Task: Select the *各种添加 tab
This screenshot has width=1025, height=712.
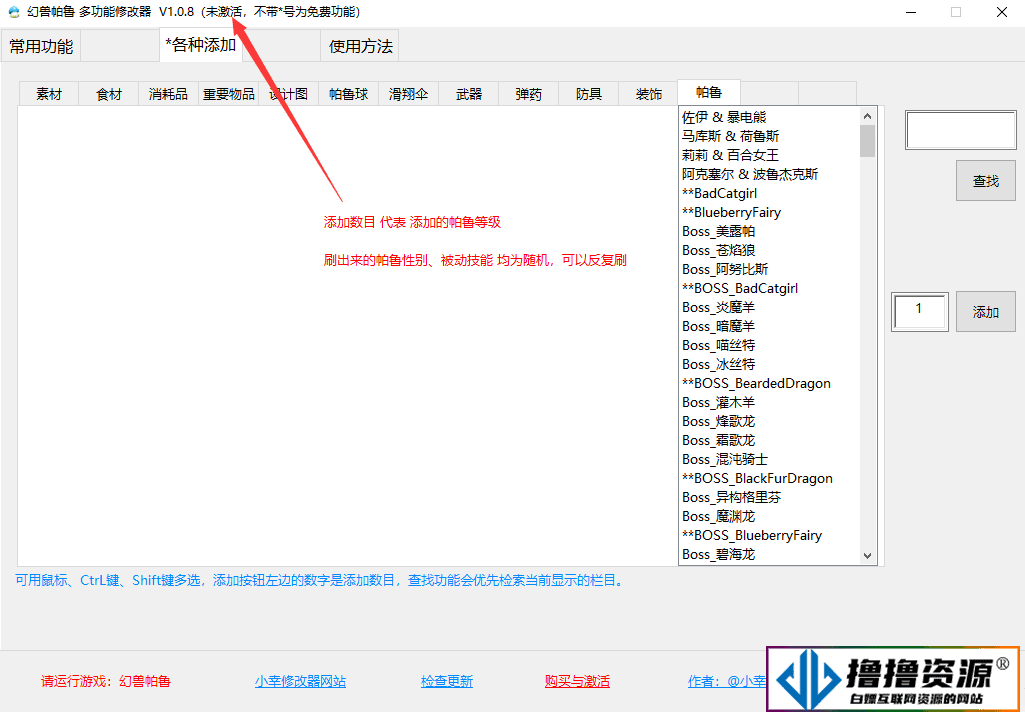Action: point(201,45)
